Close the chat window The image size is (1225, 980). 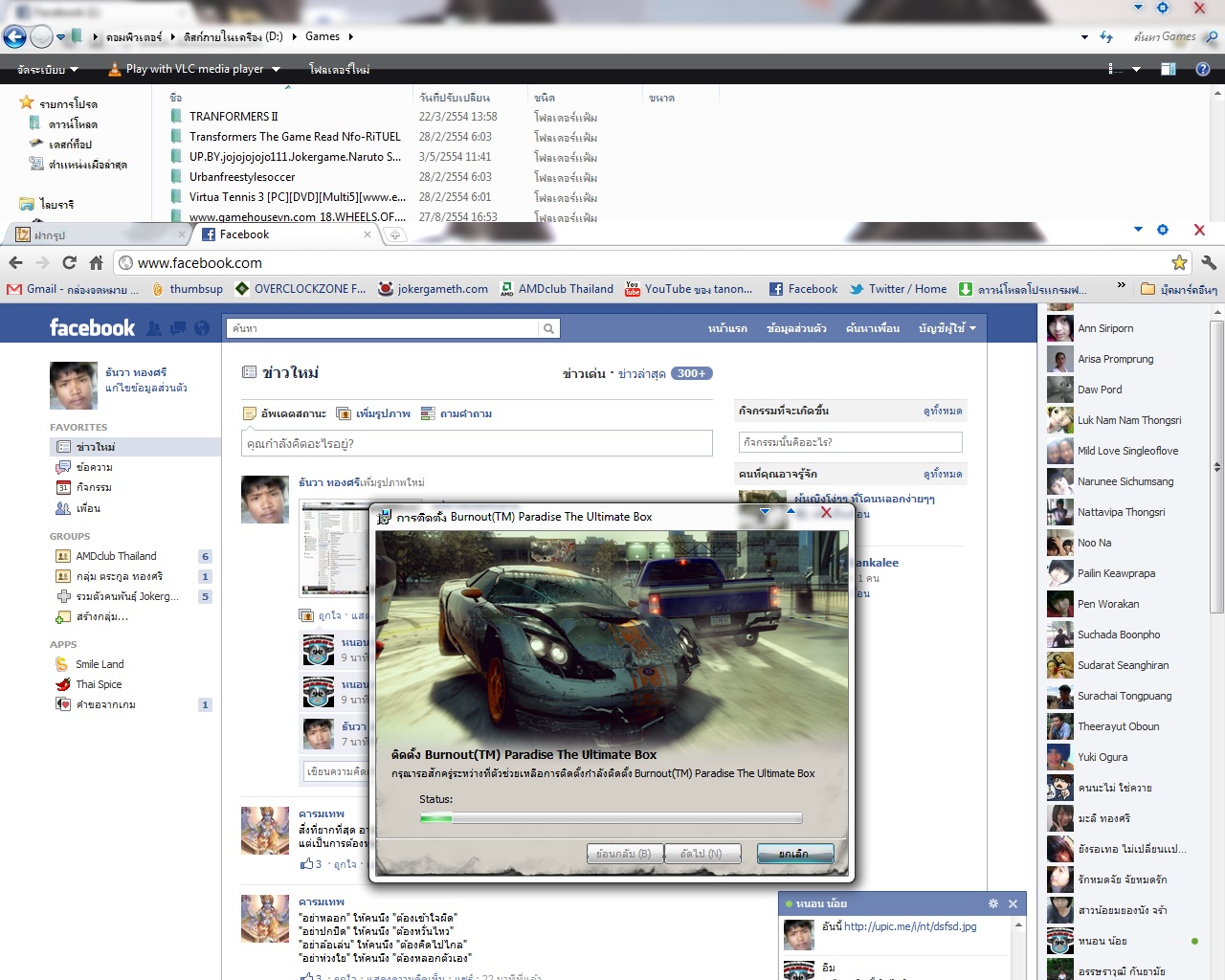click(1013, 903)
